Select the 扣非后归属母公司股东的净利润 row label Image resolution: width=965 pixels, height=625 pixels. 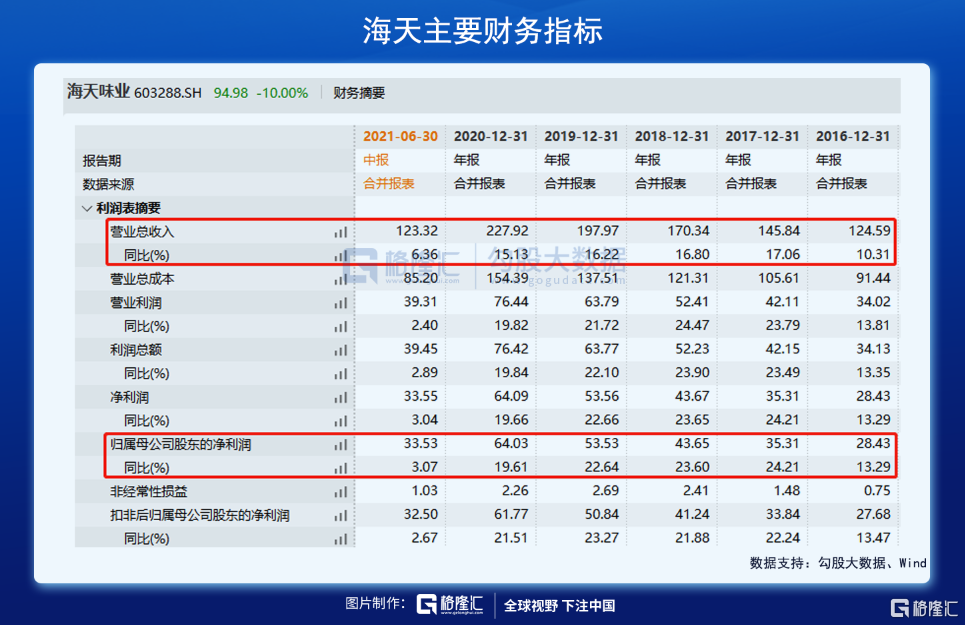pyautogui.click(x=200, y=516)
